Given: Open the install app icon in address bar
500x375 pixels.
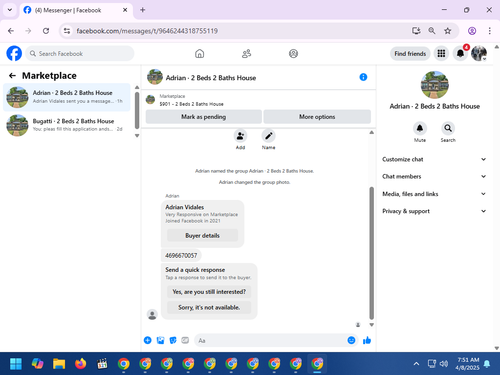Looking at the screenshot, I should [x=416, y=31].
